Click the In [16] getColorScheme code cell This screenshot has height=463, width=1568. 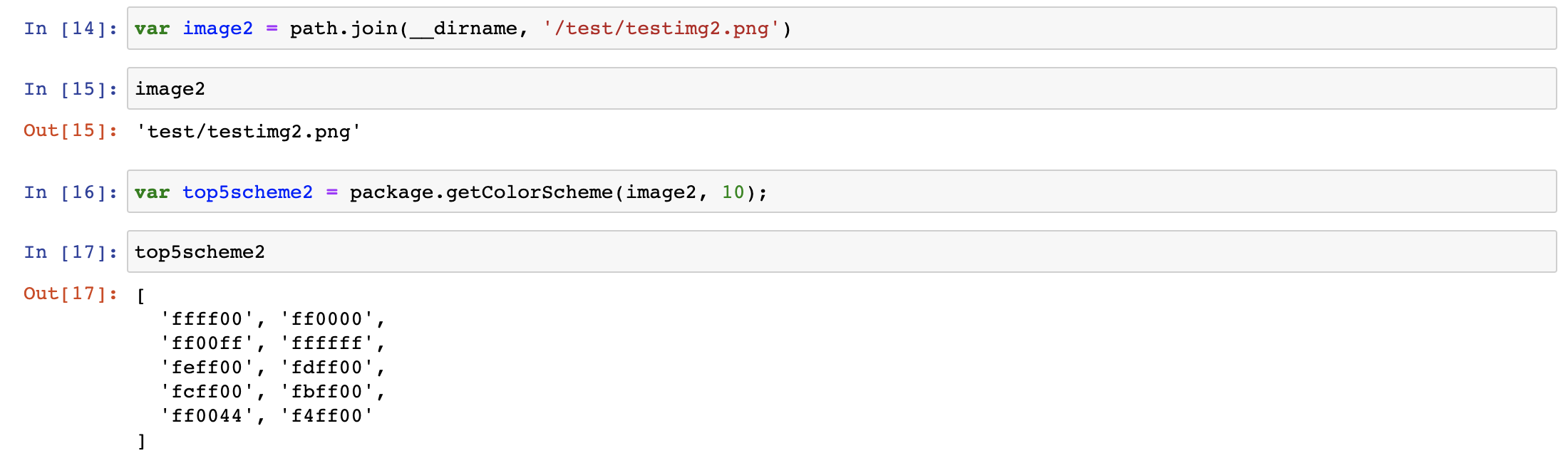coord(842,192)
